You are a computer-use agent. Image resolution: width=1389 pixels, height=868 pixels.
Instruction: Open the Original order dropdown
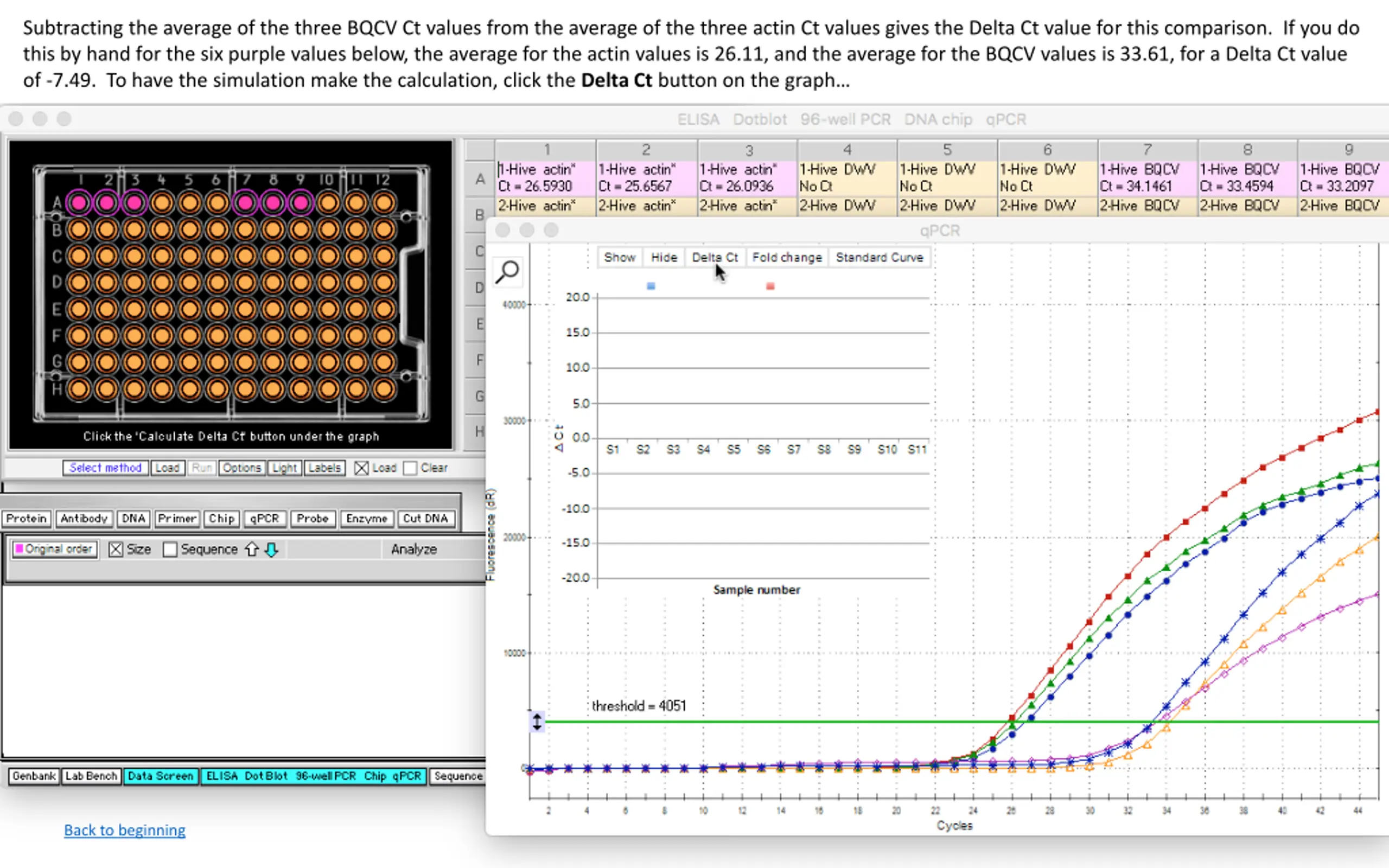[x=55, y=550]
